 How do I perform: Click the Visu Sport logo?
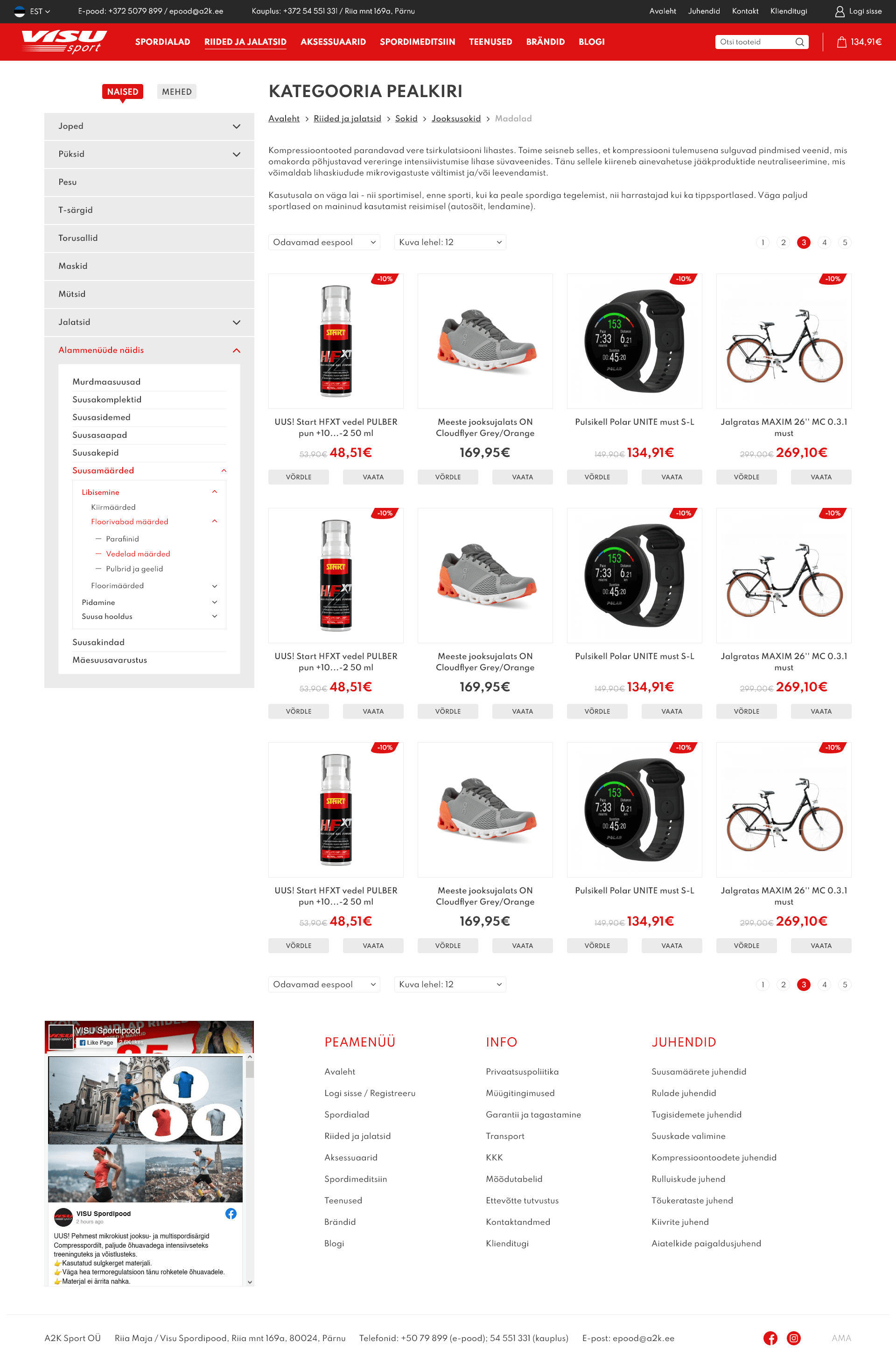pyautogui.click(x=64, y=42)
